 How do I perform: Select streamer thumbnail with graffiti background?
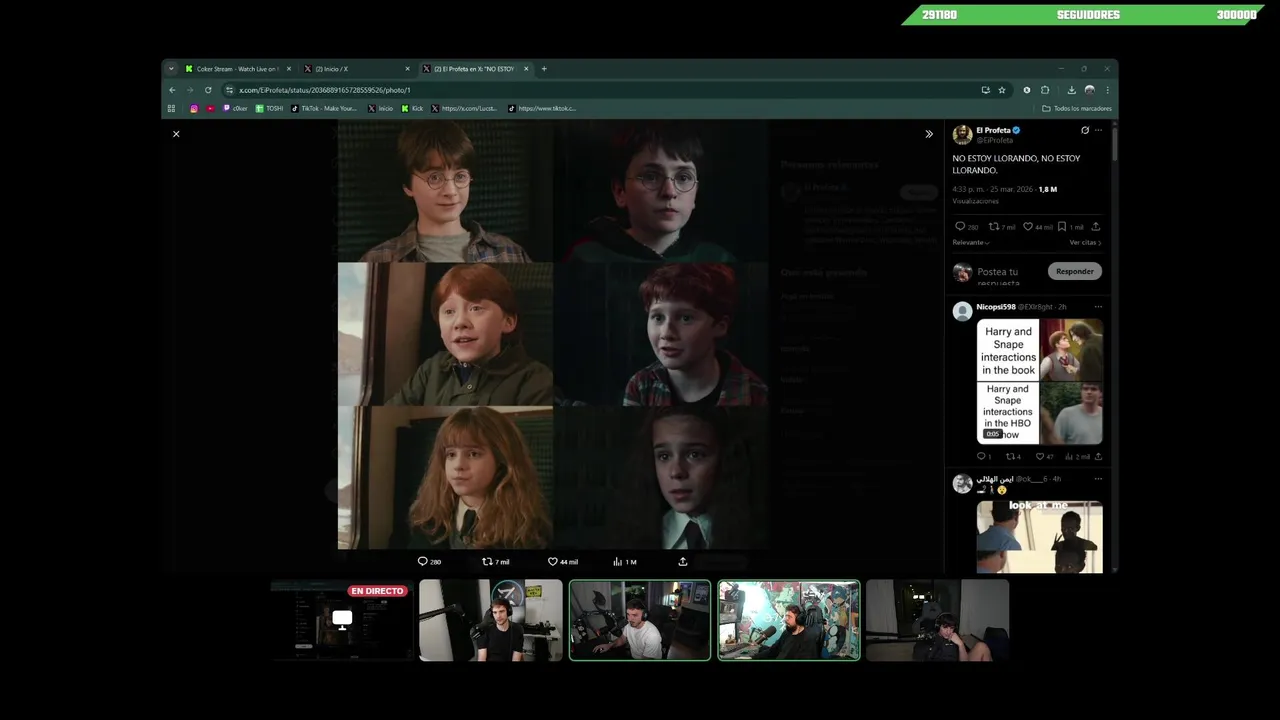(789, 620)
